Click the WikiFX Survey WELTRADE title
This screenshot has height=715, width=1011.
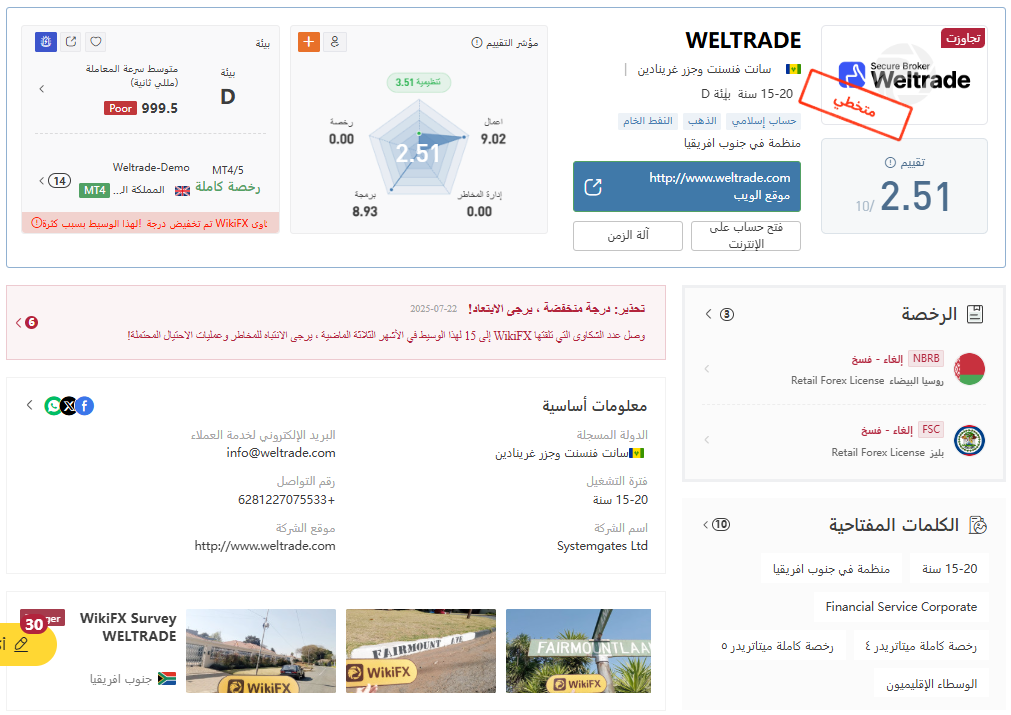pos(128,627)
